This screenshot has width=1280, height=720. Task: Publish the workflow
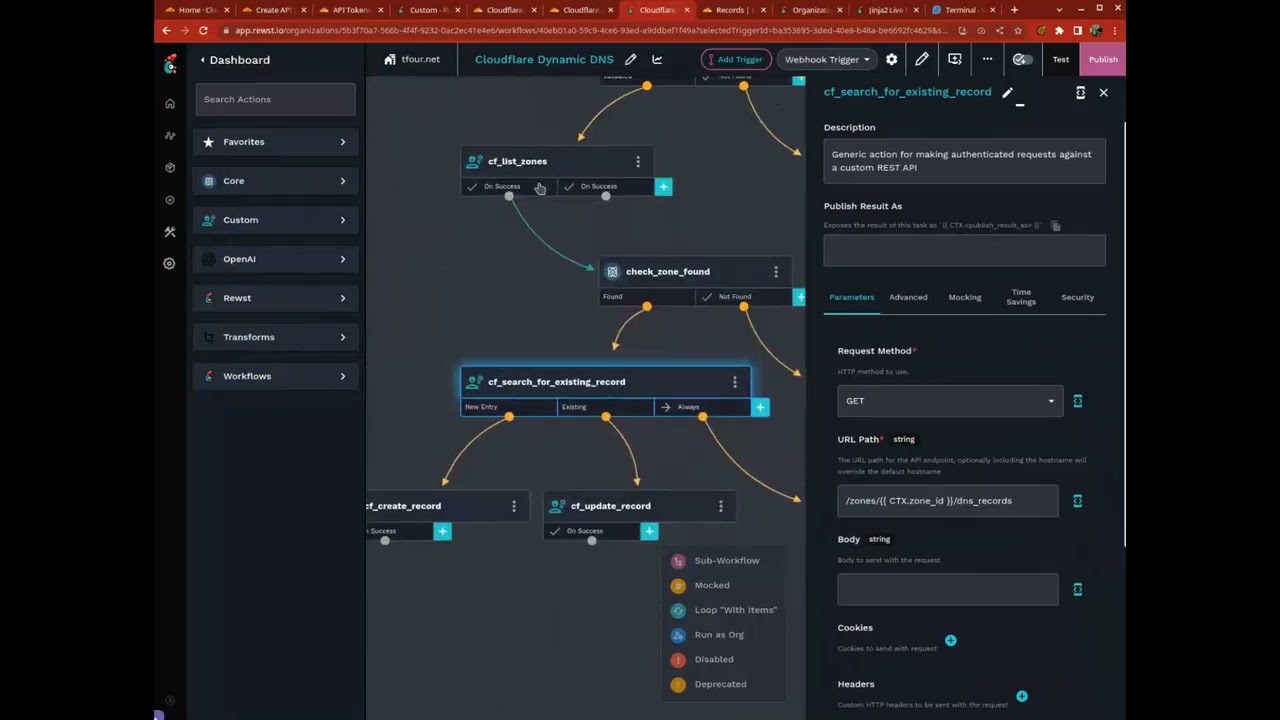[x=1103, y=59]
